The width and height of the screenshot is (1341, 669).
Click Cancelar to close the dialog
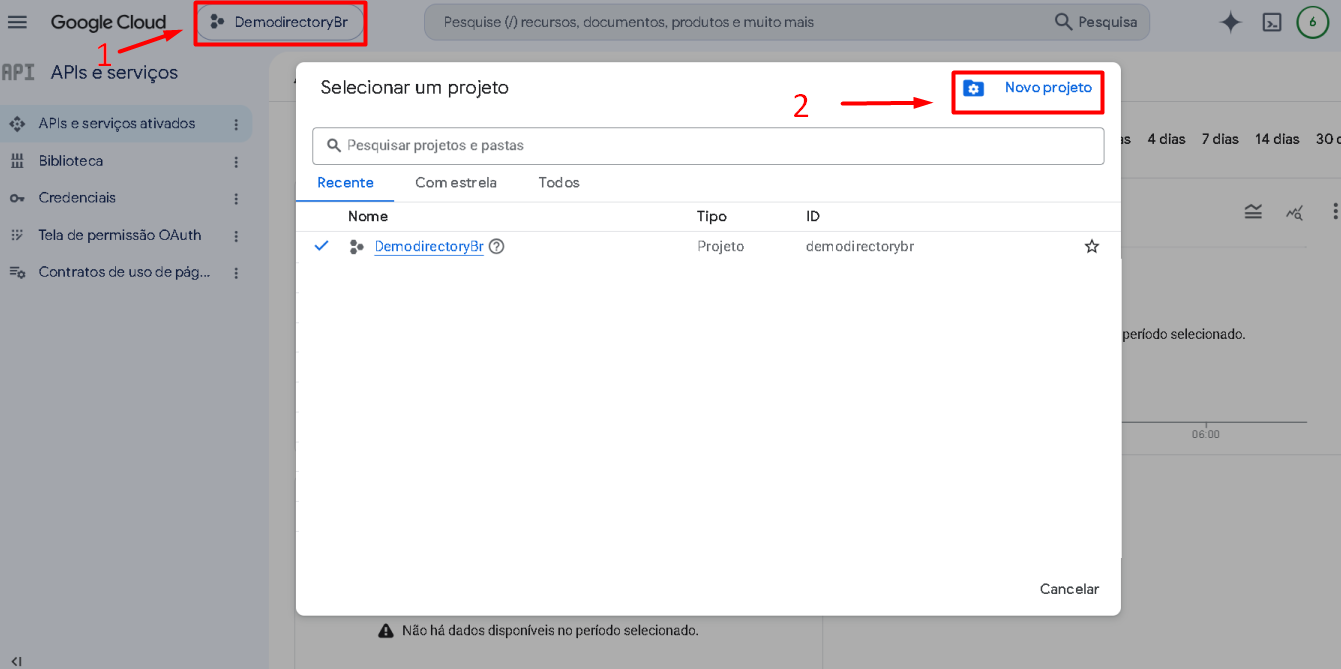coord(1069,589)
